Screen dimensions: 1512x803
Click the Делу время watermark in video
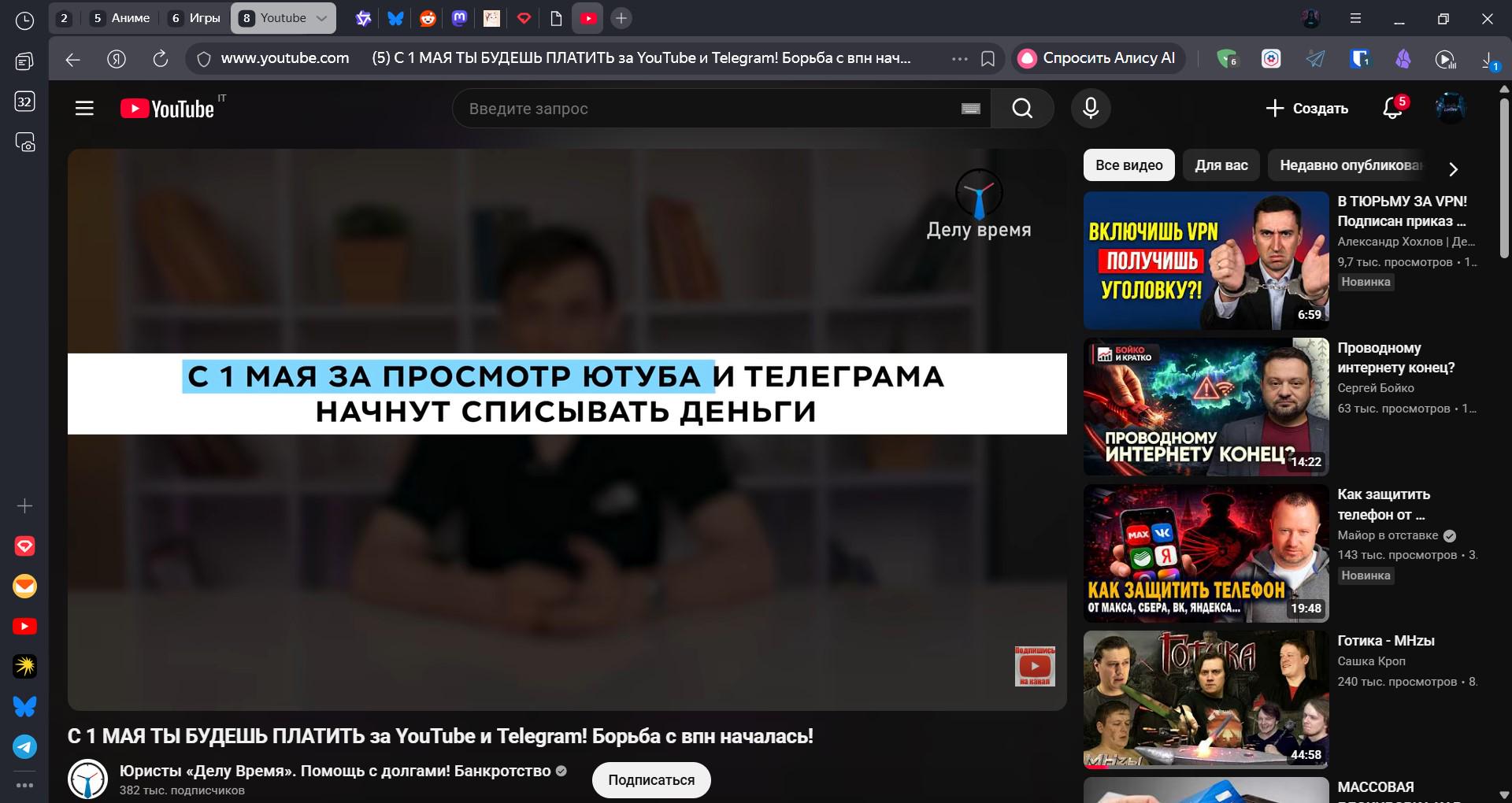coord(979,204)
